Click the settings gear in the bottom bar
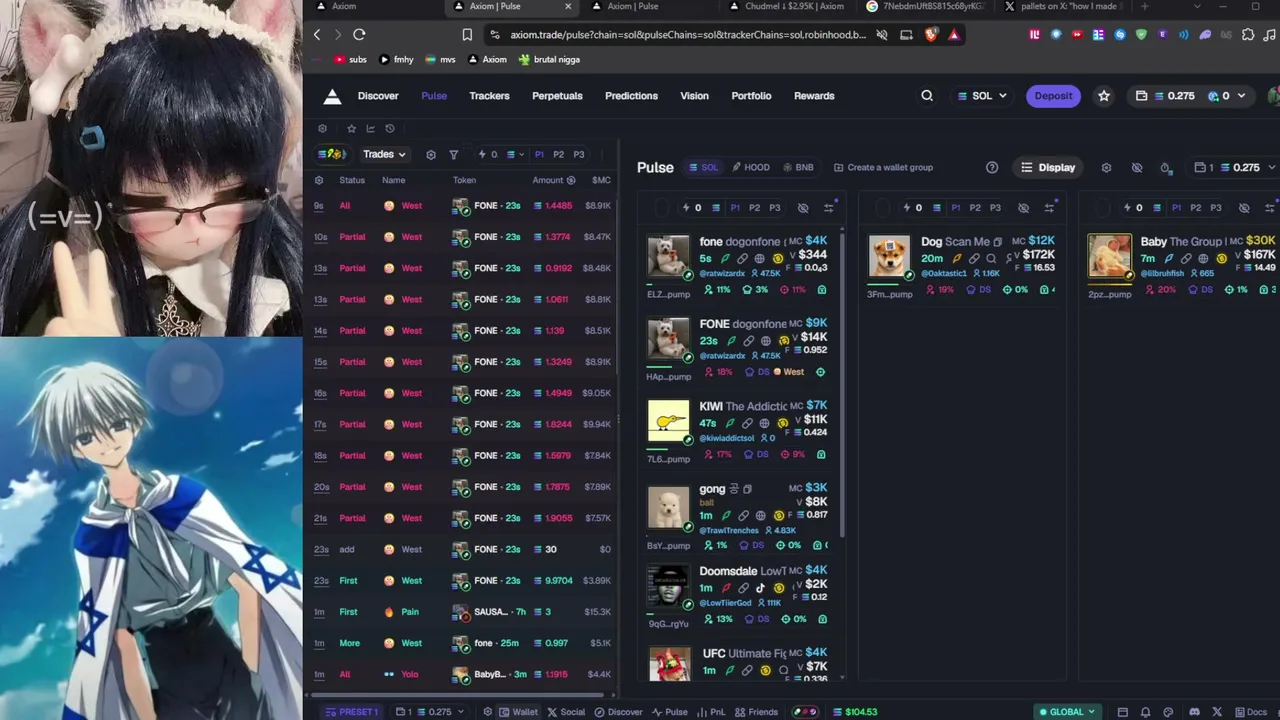Screen dimensions: 1280x720 pyautogui.click(x=487, y=712)
